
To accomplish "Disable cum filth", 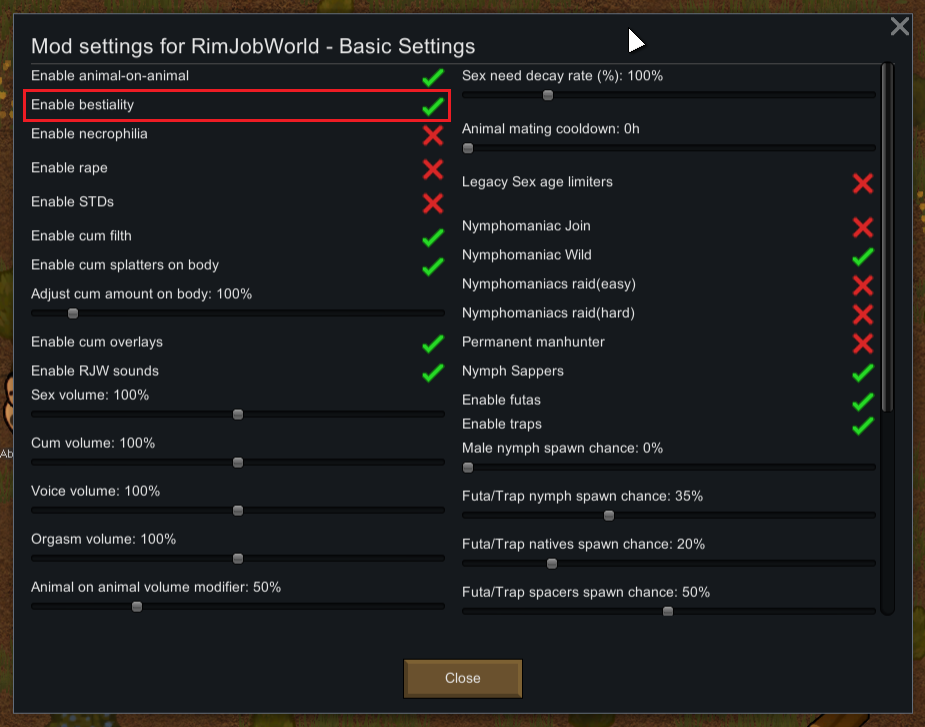I will click(432, 237).
